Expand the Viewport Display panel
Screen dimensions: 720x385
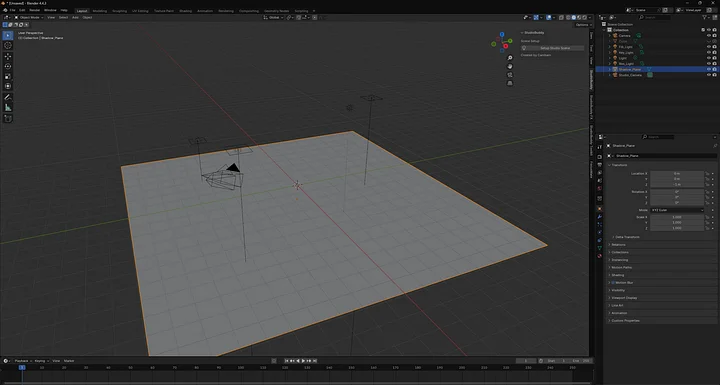(624, 298)
